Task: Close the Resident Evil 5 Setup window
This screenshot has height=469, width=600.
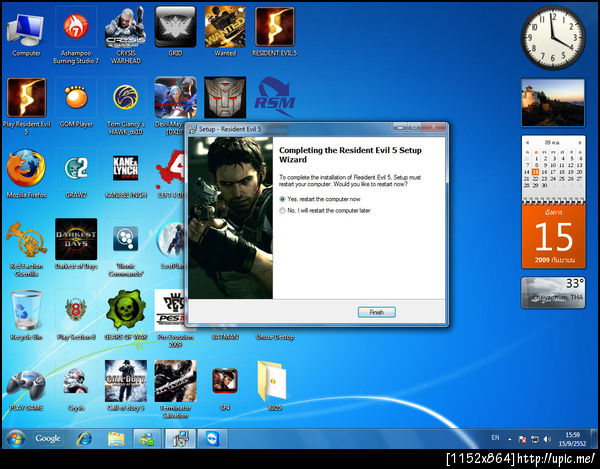Action: click(433, 127)
